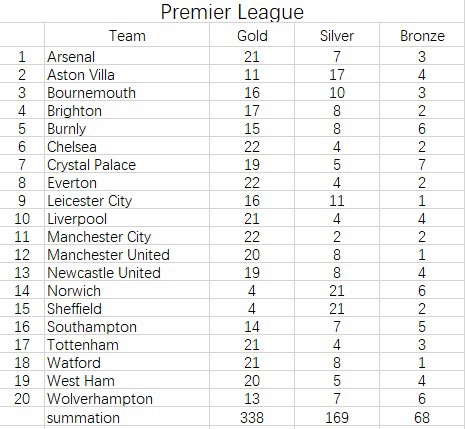Screen dimensions: 465x429
Task: Select the Silver column header cell
Action: point(337,35)
